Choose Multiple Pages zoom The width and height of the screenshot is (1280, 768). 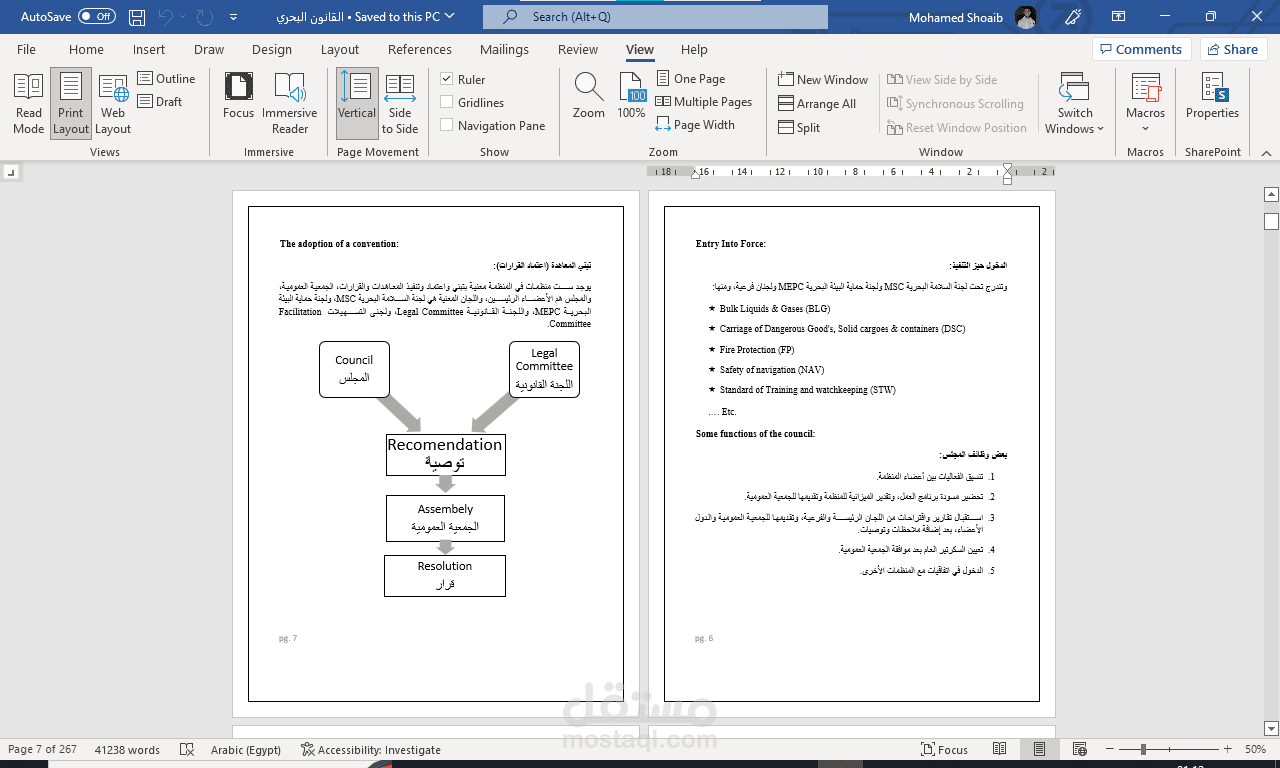point(704,101)
